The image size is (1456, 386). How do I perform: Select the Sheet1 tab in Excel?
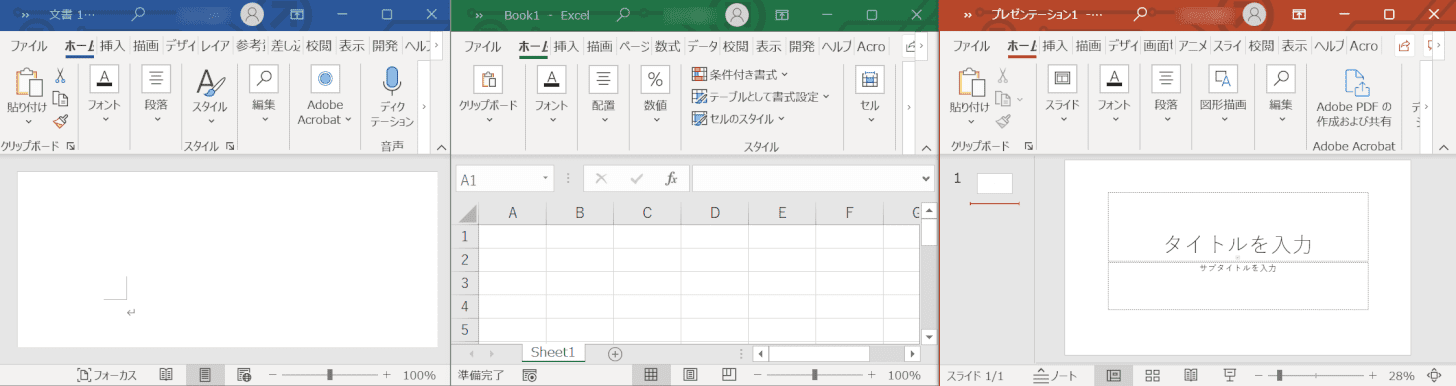point(553,352)
